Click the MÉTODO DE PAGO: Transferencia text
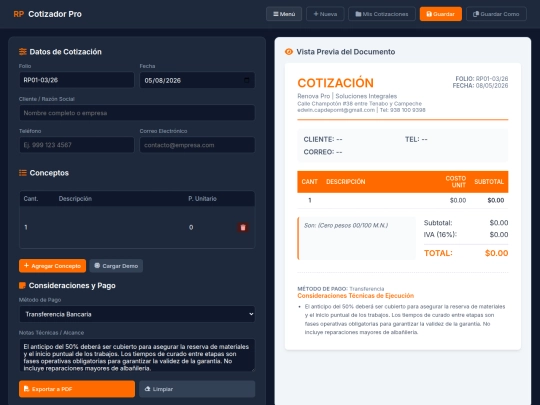This screenshot has width=540, height=405. click(341, 289)
